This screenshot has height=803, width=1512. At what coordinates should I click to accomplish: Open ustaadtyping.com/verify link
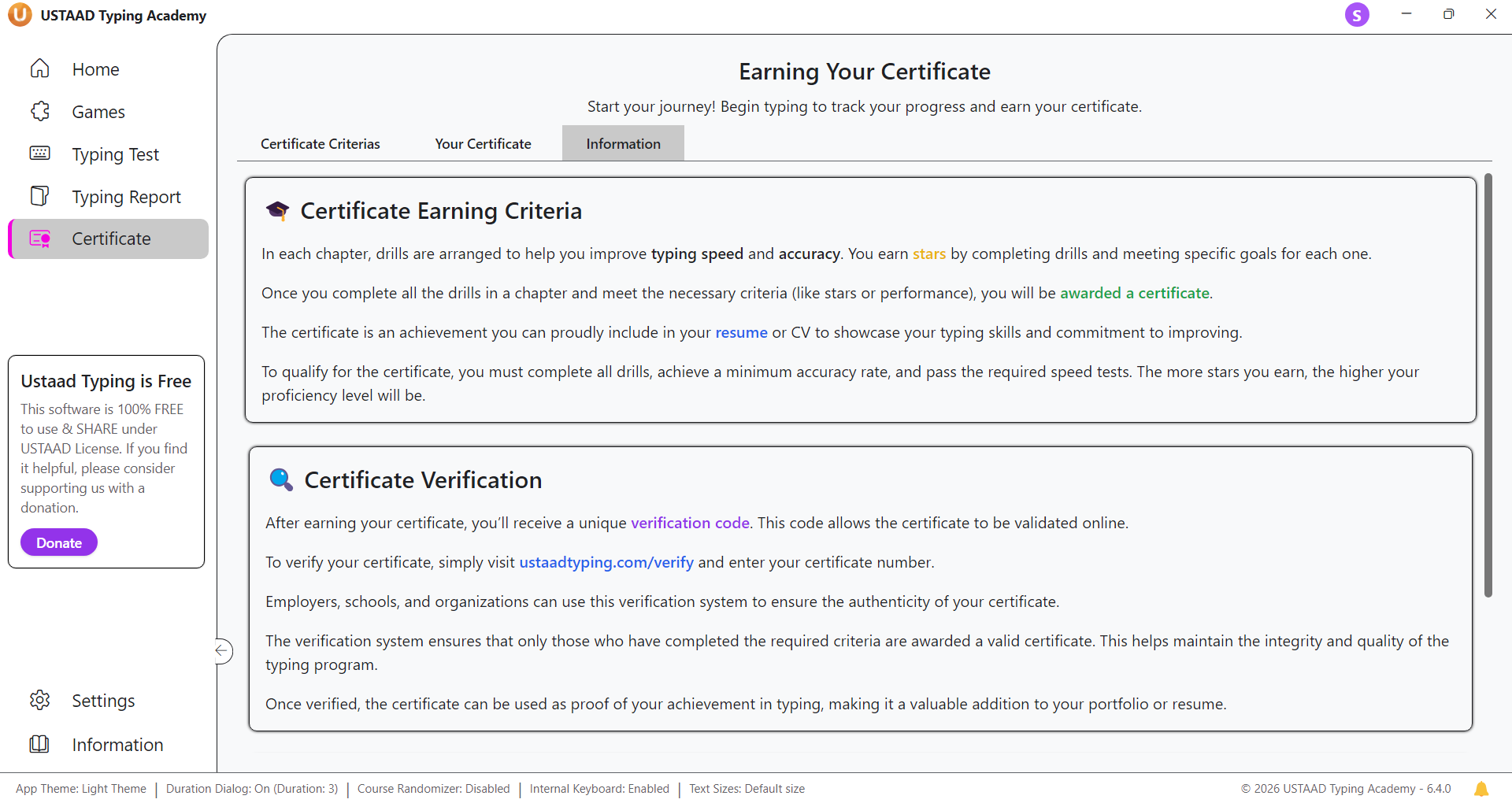(x=606, y=562)
